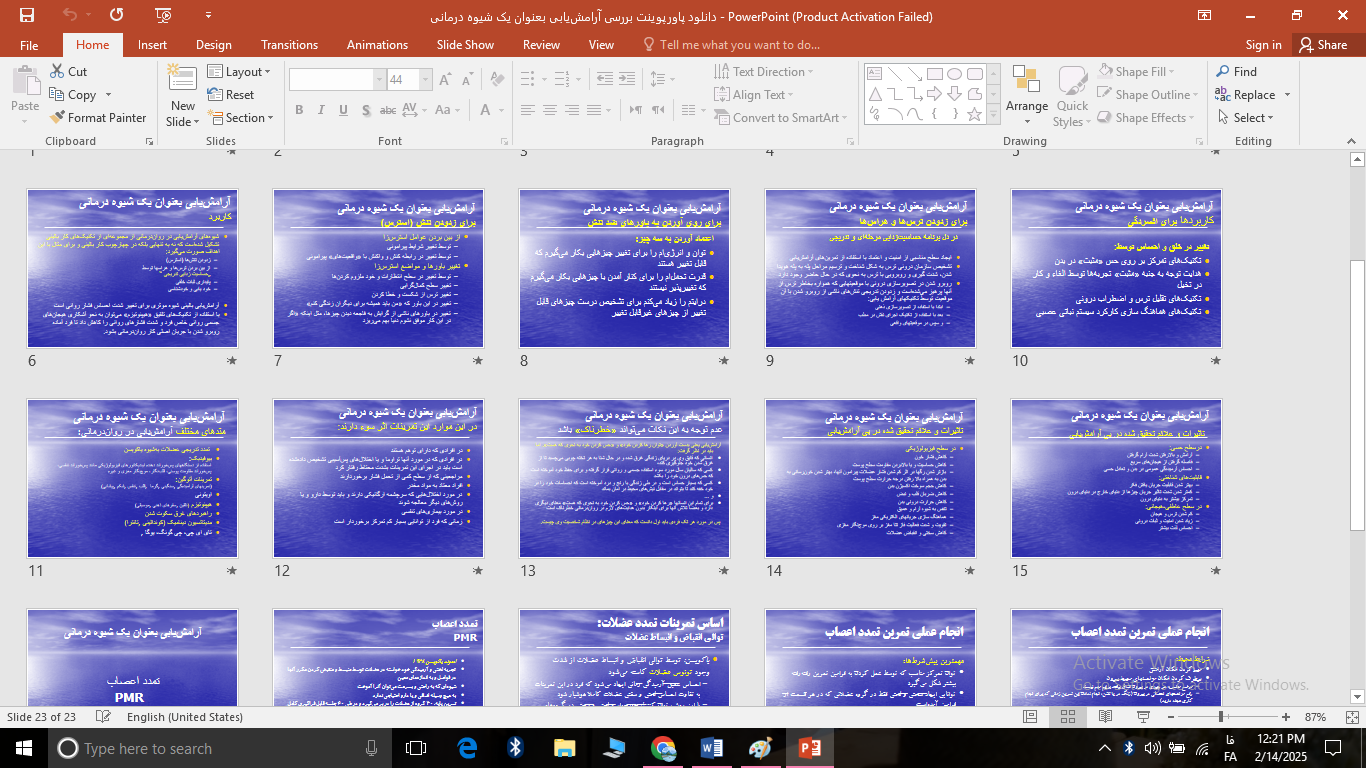The image size is (1366, 768).
Task: Switch to the Insert tab
Action: pyautogui.click(x=152, y=45)
